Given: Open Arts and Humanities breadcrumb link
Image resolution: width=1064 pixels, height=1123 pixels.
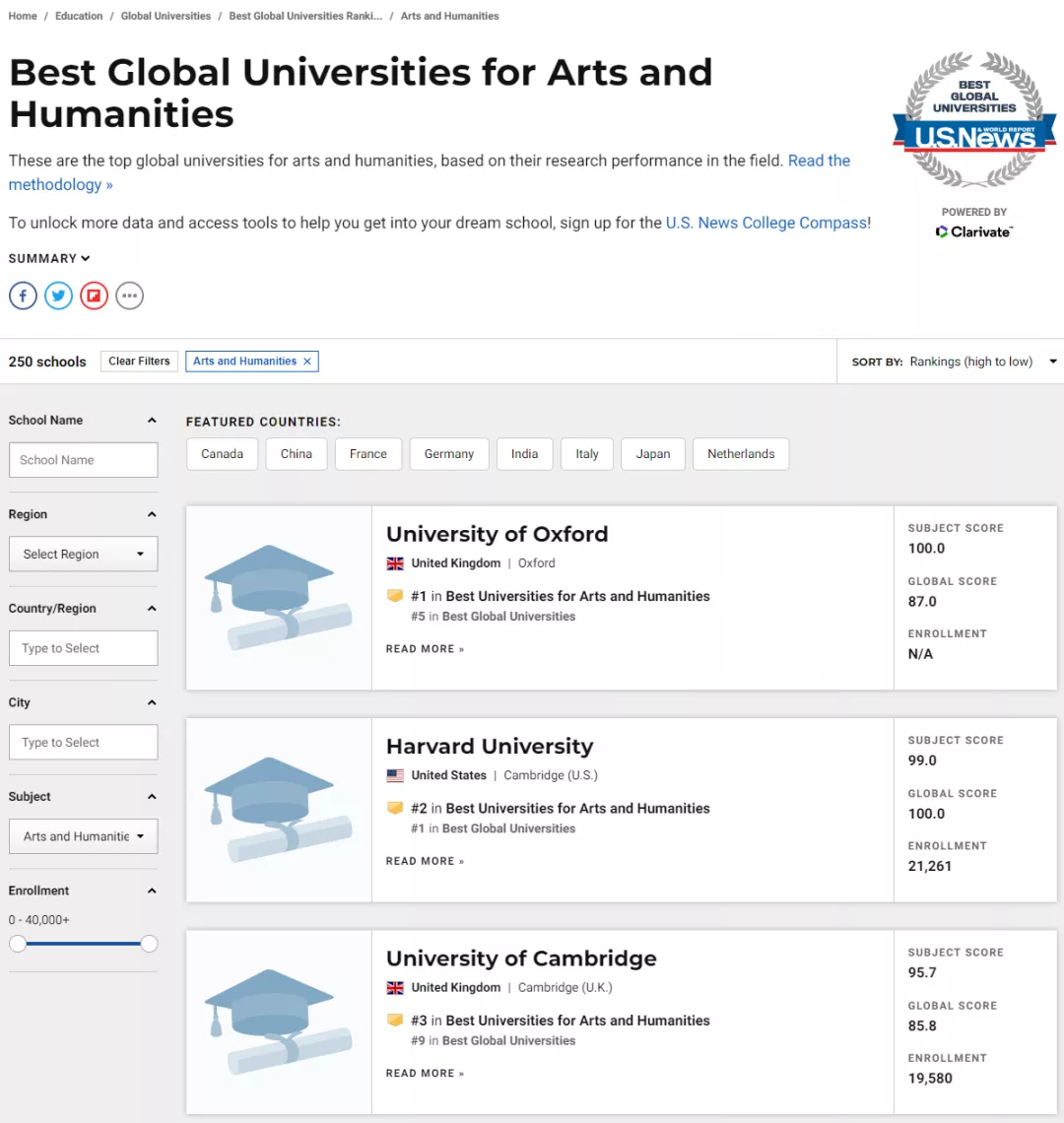Looking at the screenshot, I should (449, 16).
